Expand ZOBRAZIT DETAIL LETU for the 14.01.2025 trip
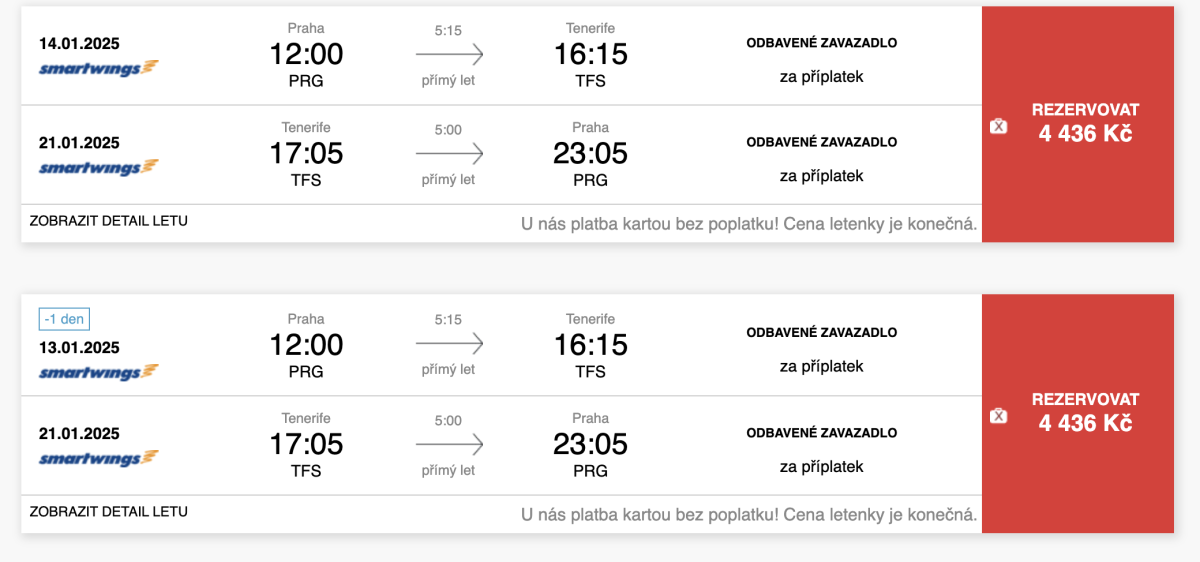Image resolution: width=1200 pixels, height=562 pixels. coord(109,221)
